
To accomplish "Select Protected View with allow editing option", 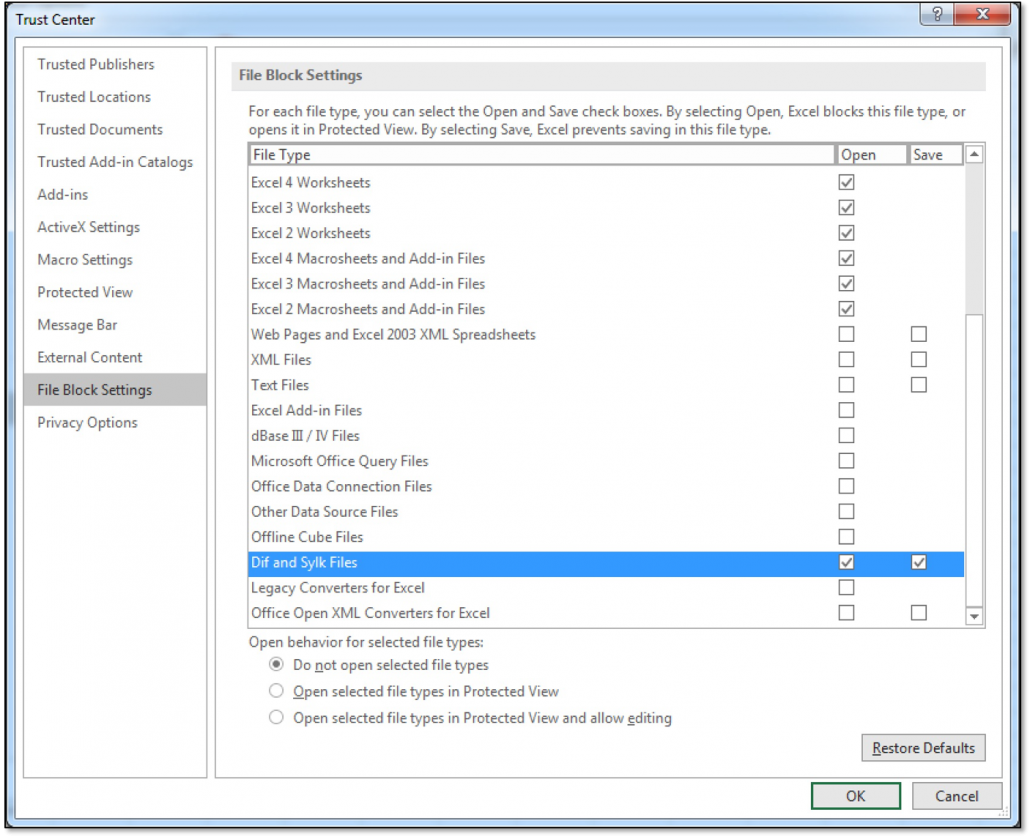I will (276, 717).
